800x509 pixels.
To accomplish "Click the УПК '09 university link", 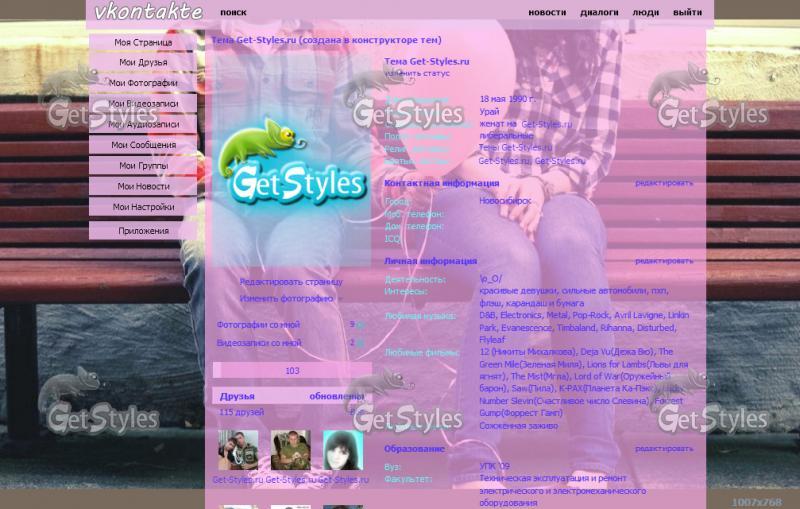I will click(x=494, y=466).
